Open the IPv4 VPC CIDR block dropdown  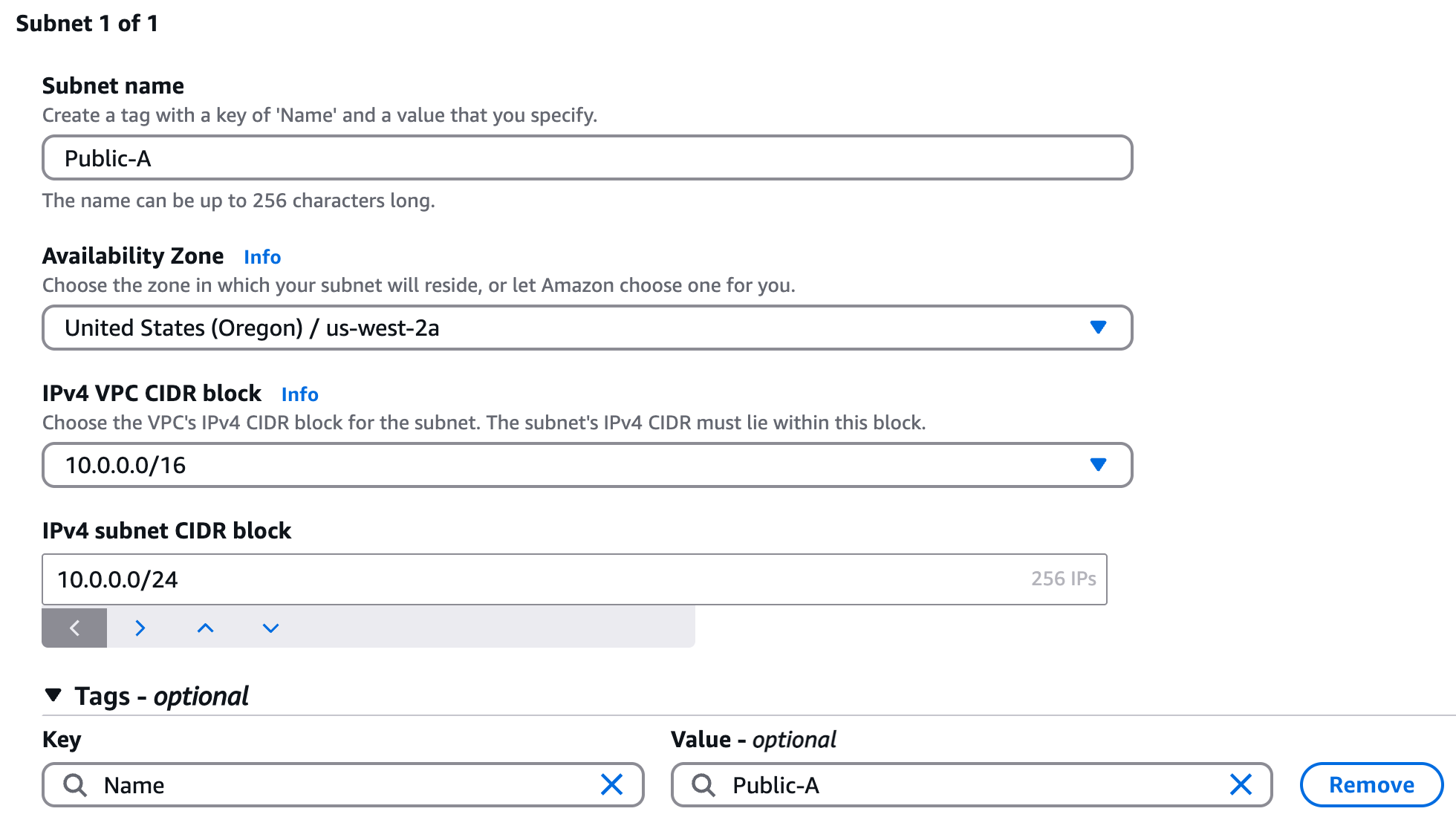(1099, 465)
